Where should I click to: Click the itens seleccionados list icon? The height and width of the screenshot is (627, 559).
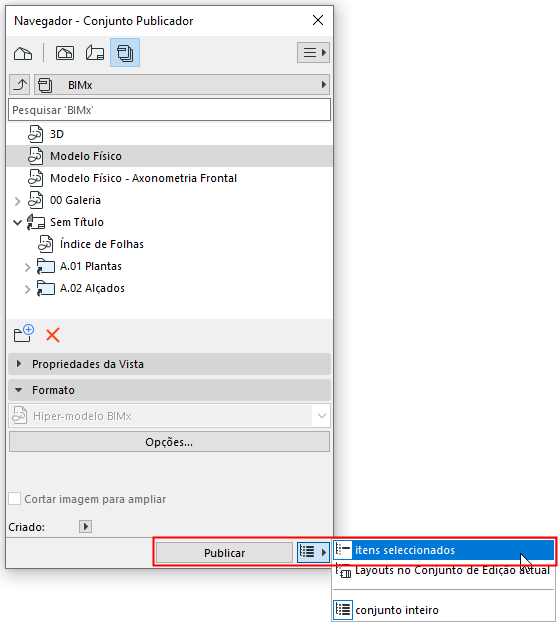(x=343, y=550)
